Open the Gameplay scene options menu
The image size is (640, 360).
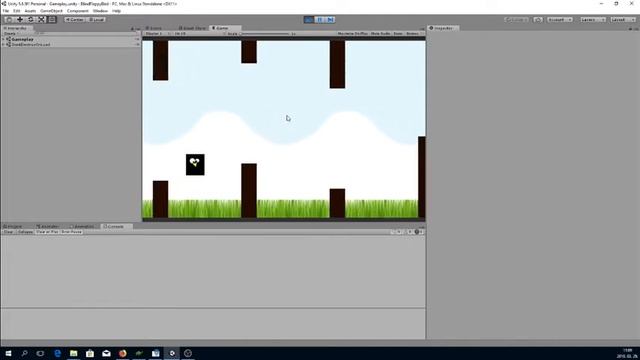(137, 39)
